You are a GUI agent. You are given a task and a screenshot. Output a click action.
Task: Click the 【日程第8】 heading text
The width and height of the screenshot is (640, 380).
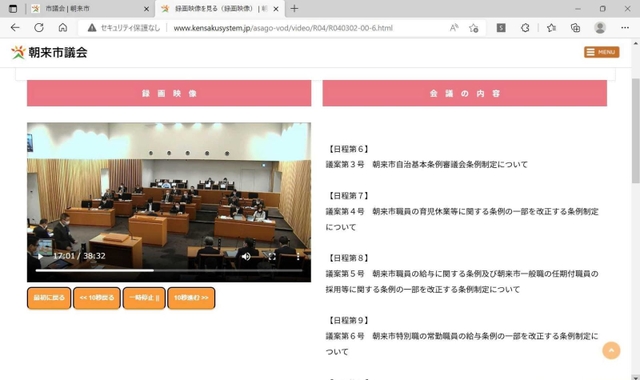pos(348,258)
